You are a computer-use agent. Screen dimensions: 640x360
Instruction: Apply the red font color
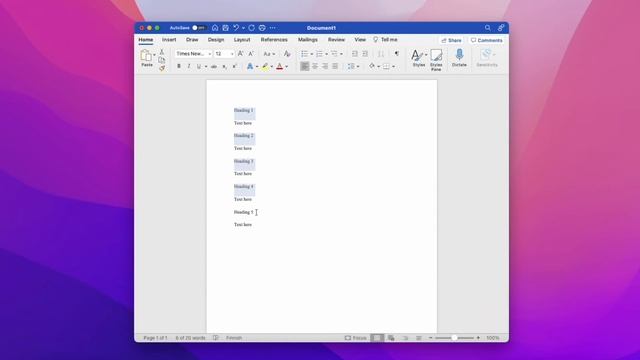pos(280,66)
